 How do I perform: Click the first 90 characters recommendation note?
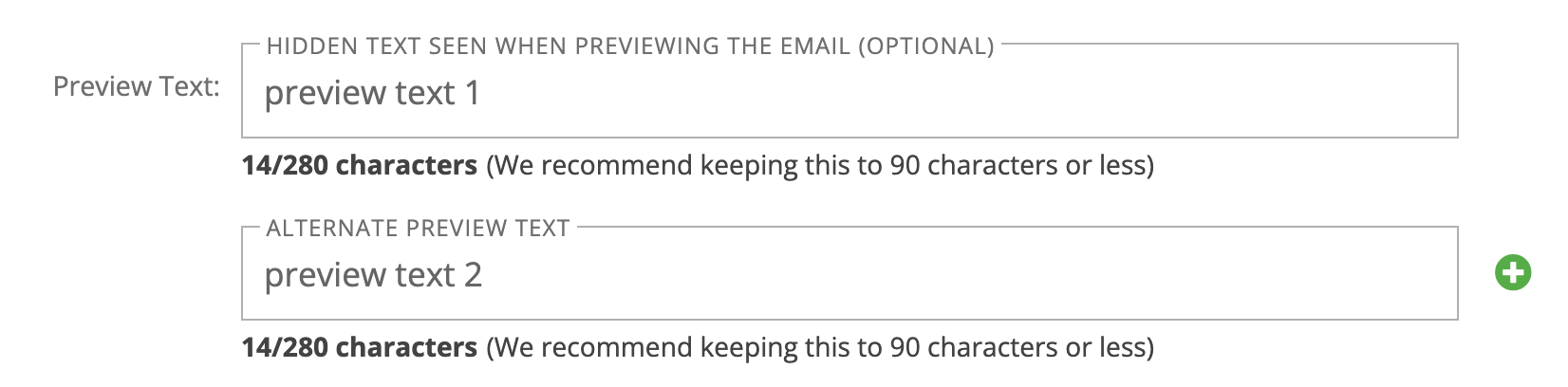click(x=820, y=166)
